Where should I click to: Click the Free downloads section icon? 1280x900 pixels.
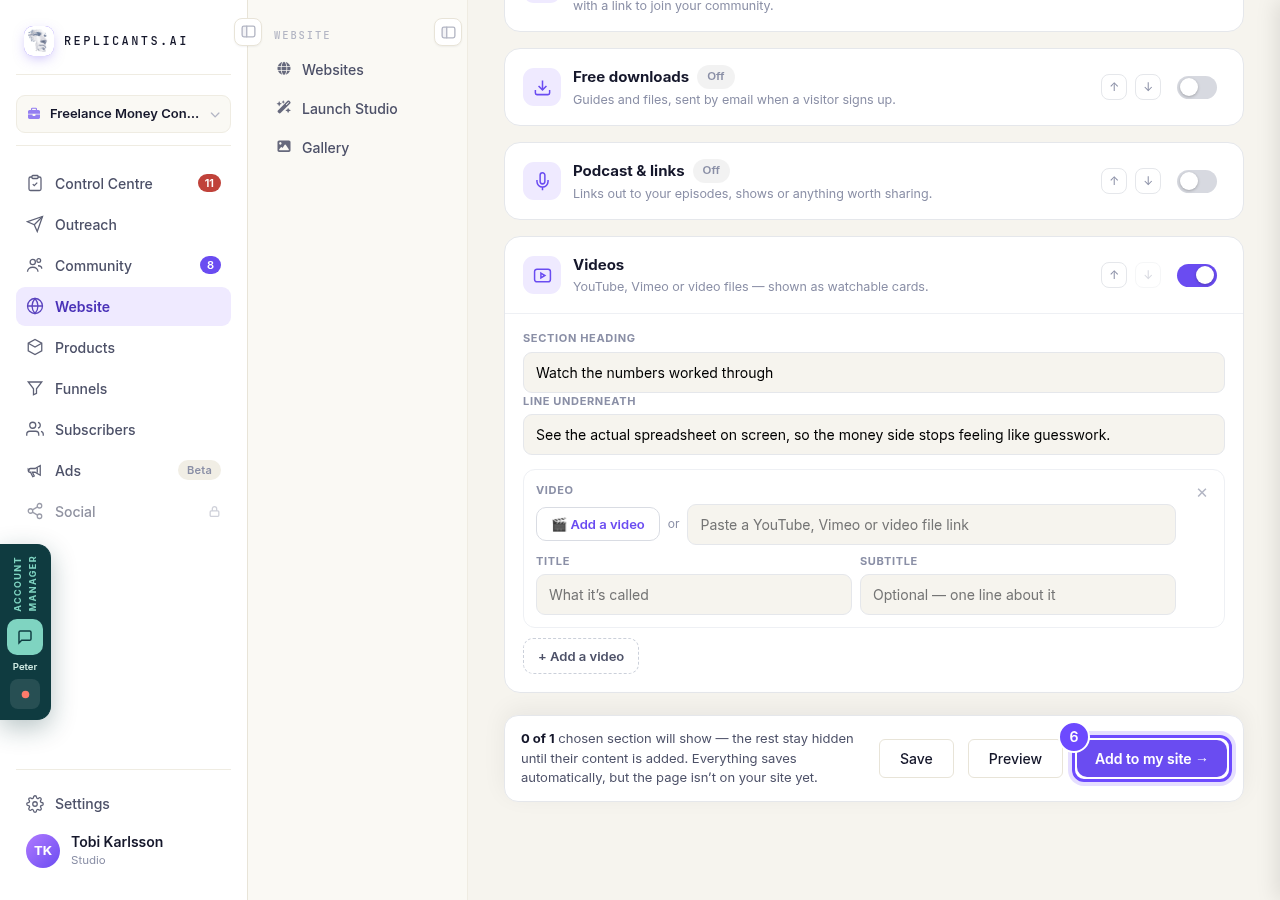542,87
